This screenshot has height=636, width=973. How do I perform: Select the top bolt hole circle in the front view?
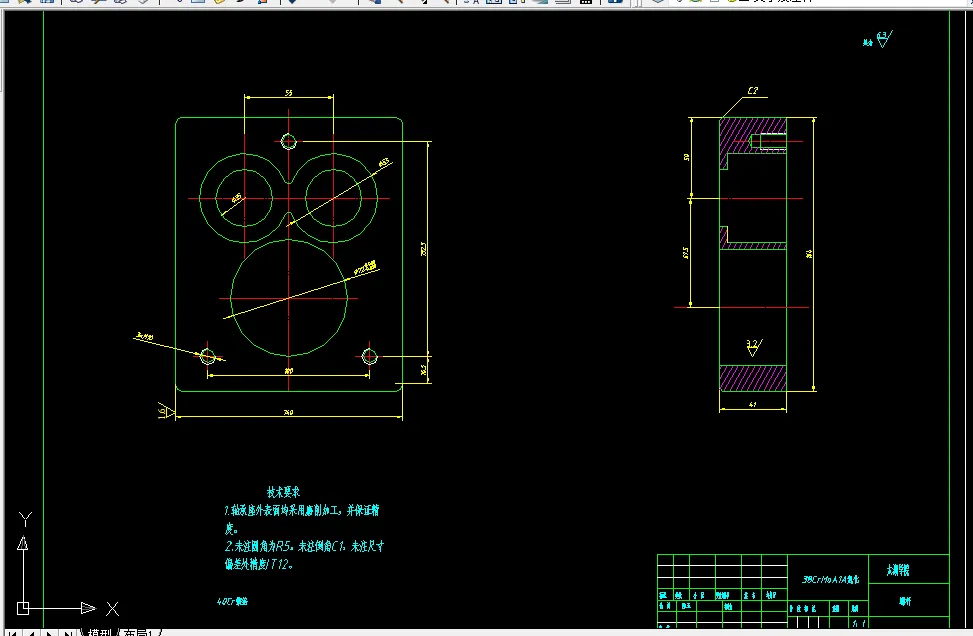289,141
